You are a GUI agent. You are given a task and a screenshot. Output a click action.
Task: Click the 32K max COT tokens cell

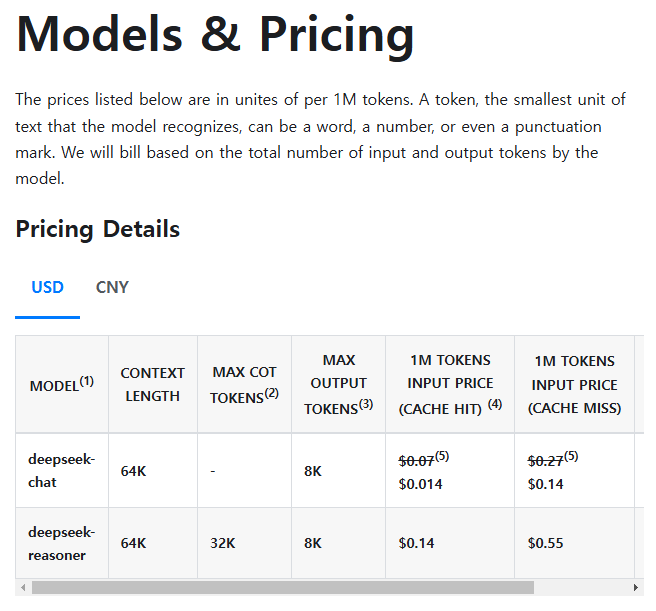pyautogui.click(x=223, y=543)
